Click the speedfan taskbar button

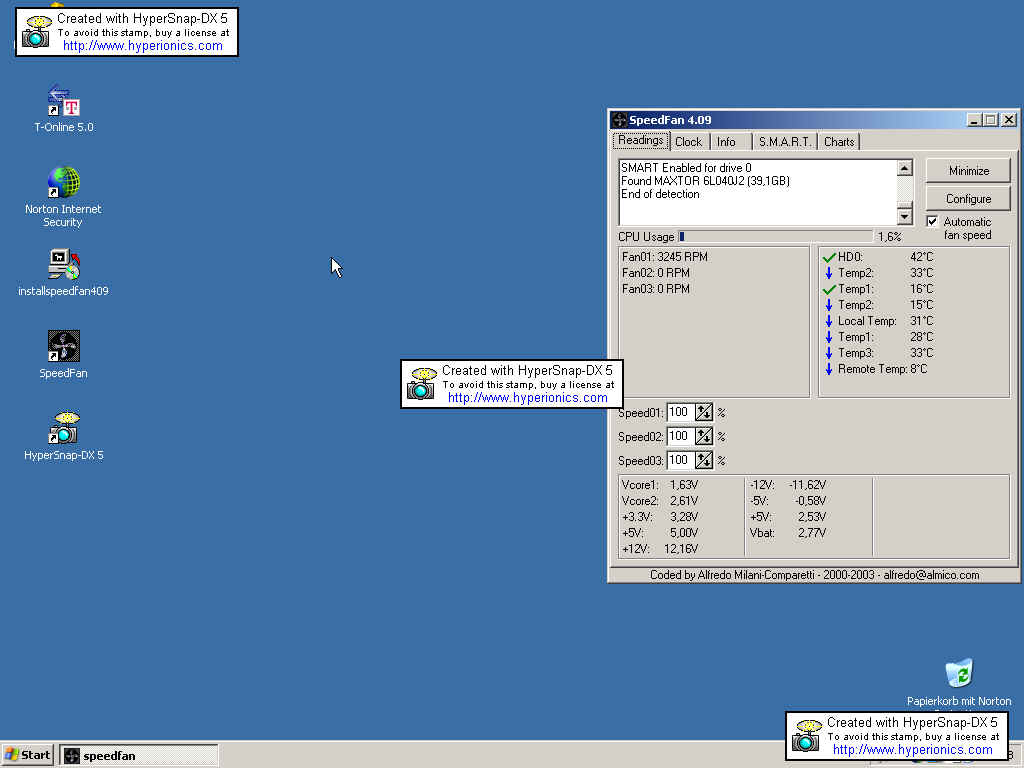139,756
